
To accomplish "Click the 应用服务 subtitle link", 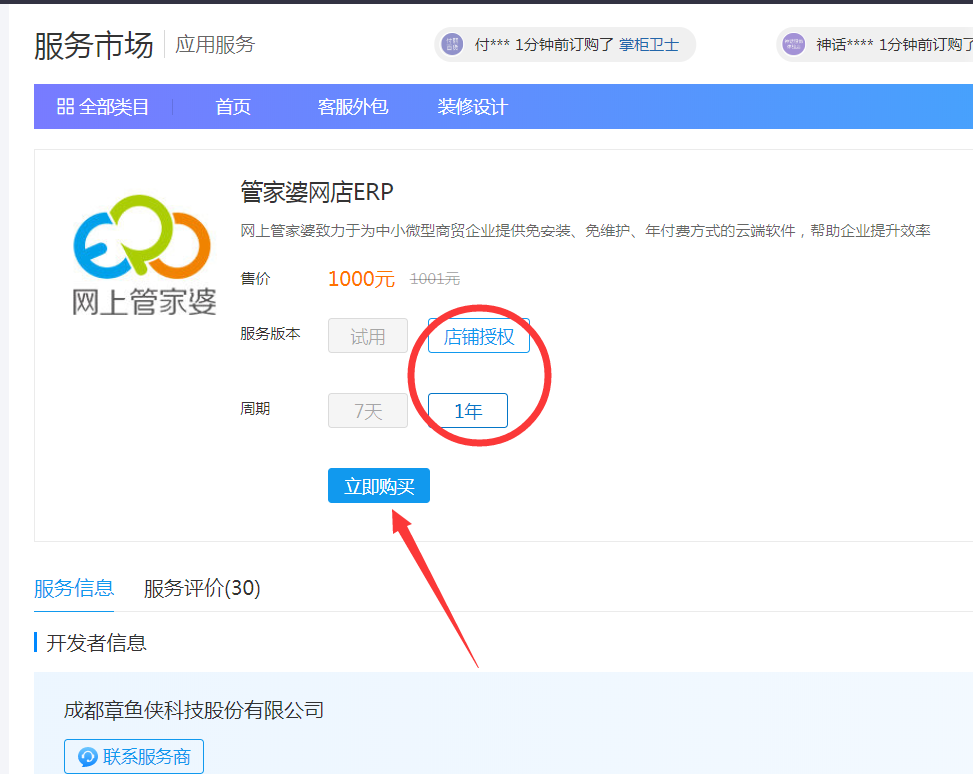I will point(215,45).
